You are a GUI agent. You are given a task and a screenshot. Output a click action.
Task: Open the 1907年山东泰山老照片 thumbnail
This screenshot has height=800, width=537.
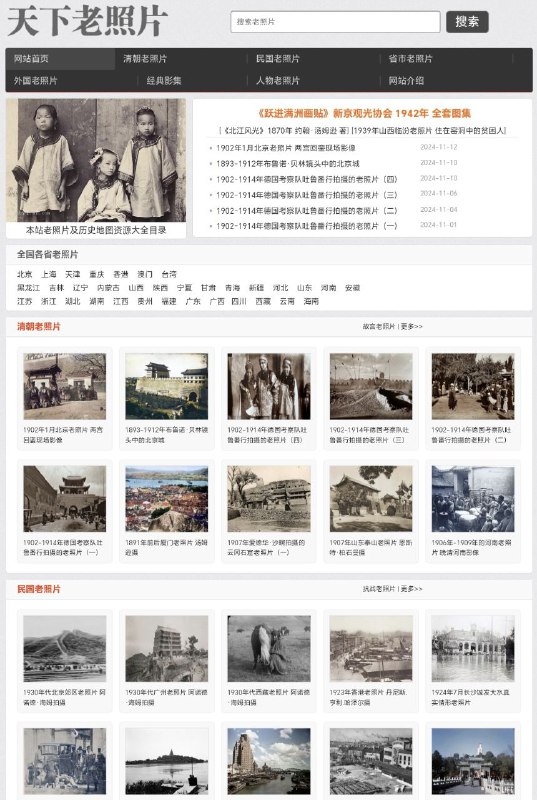371,498
